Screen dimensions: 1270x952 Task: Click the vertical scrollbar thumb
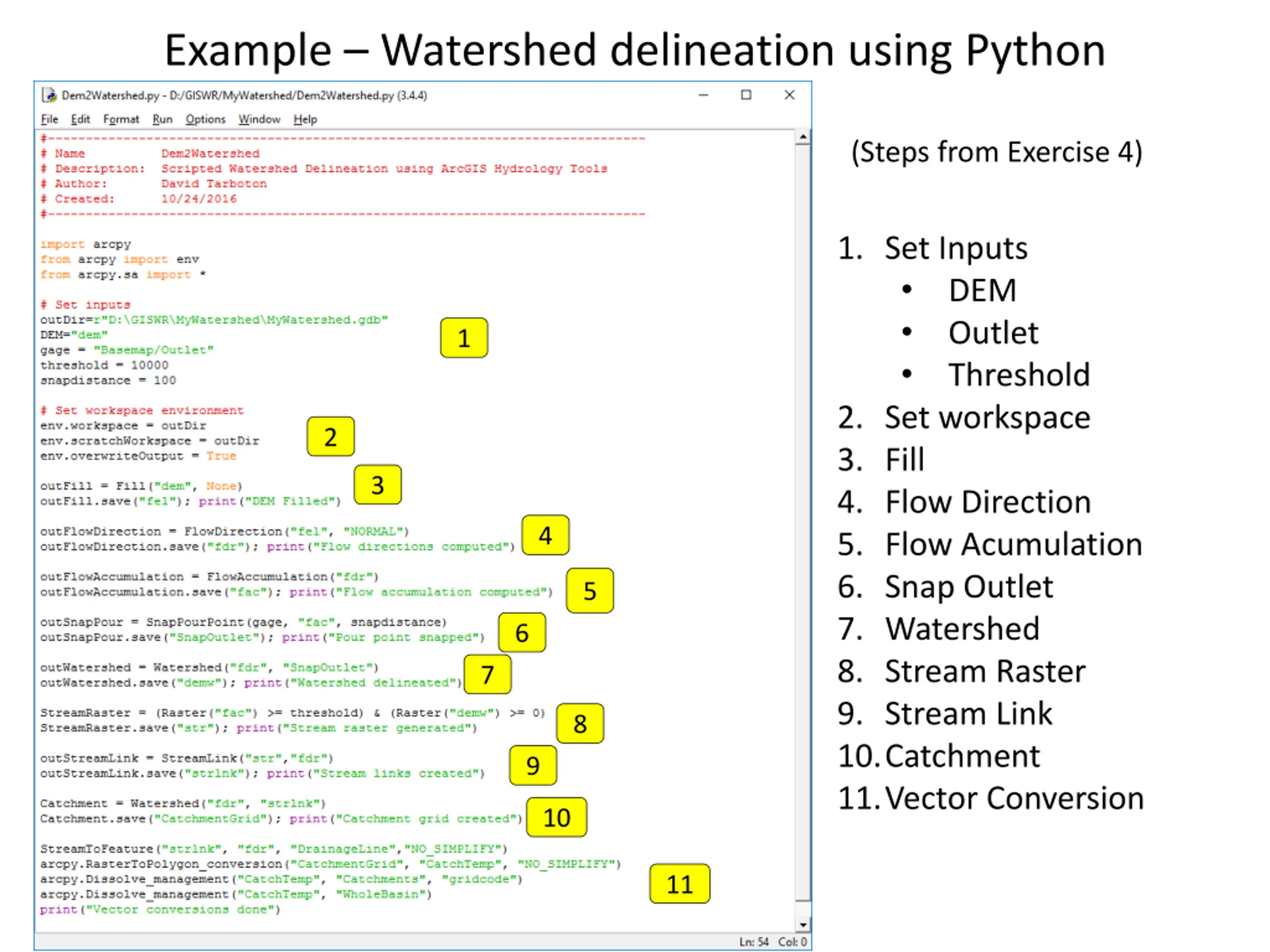[x=803, y=522]
